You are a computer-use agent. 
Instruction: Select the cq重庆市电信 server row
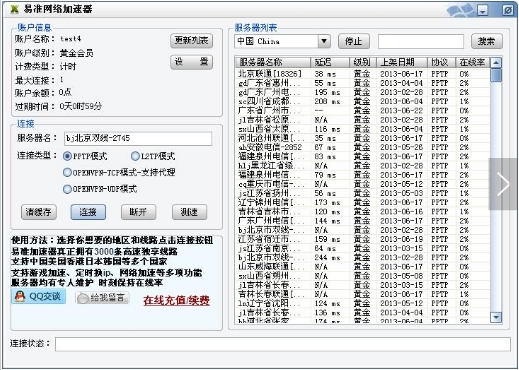click(363, 184)
